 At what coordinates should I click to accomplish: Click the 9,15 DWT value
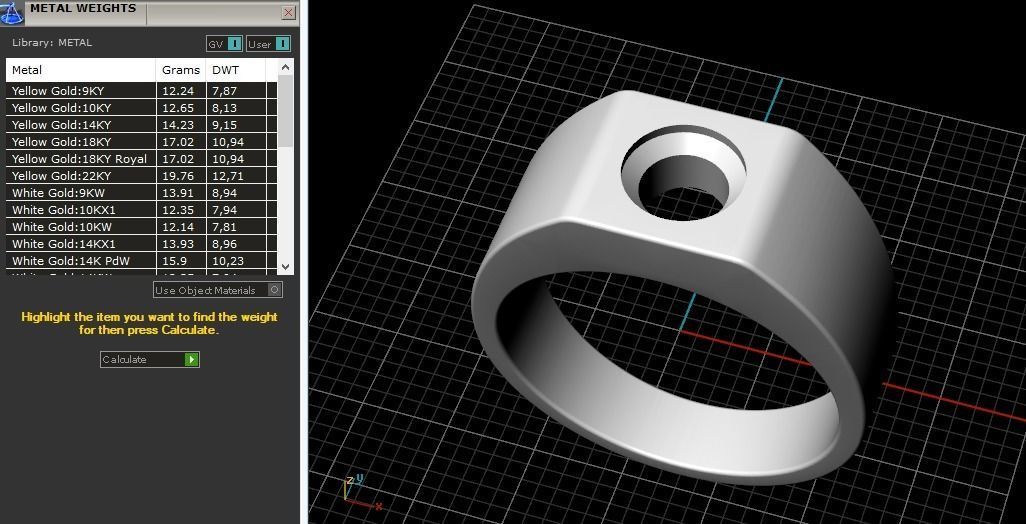tap(224, 125)
